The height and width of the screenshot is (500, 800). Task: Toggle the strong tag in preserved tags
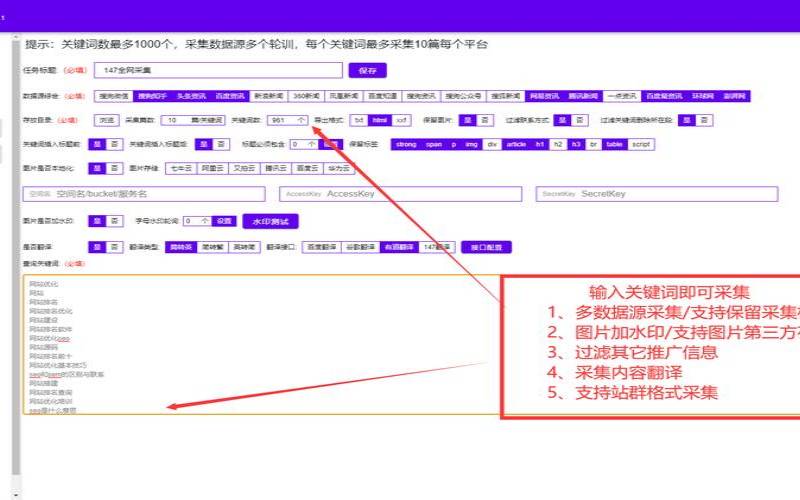[x=406, y=144]
